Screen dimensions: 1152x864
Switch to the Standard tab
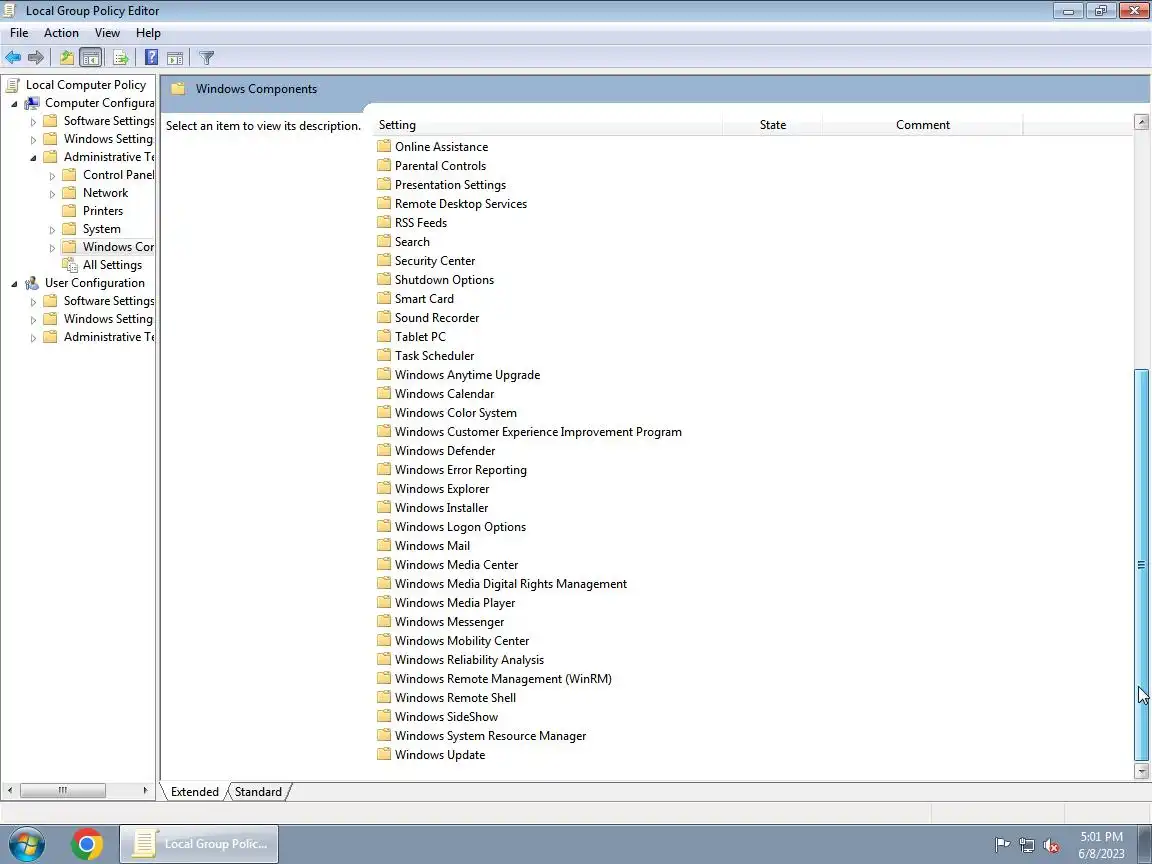point(258,792)
